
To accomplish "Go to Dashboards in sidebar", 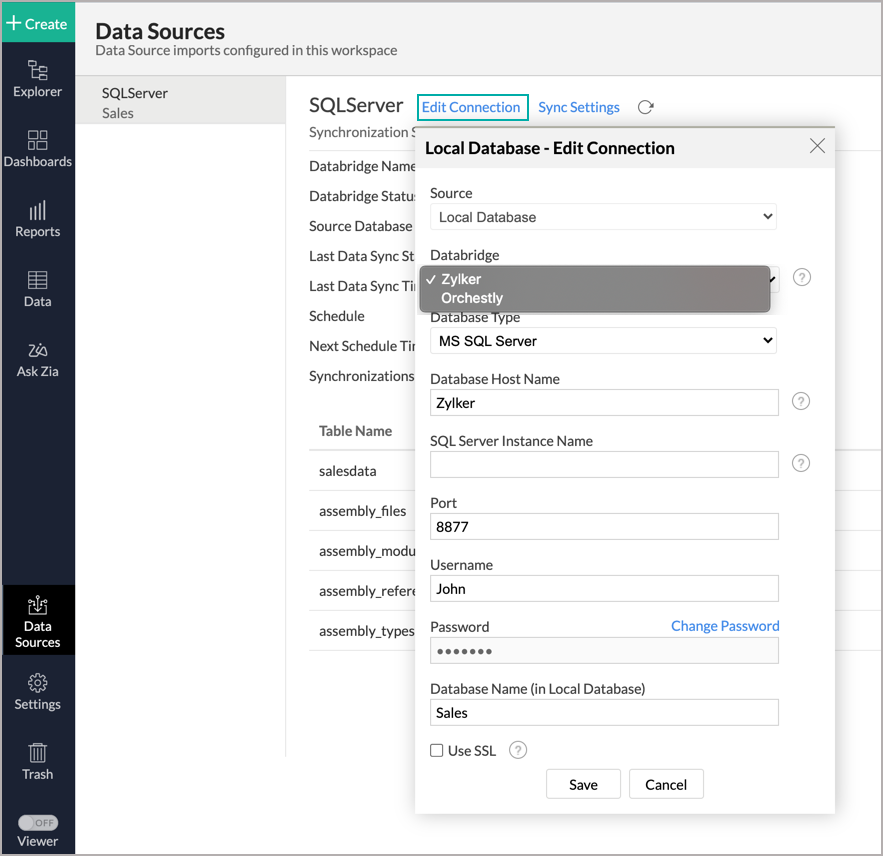I will click(x=37, y=149).
